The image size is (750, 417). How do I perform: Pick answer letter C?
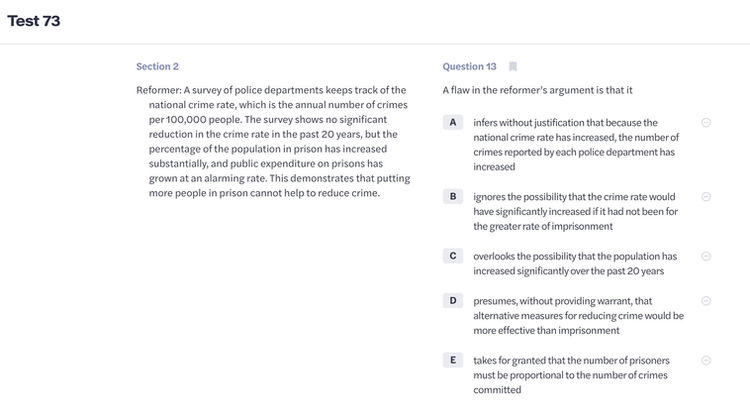coord(453,256)
